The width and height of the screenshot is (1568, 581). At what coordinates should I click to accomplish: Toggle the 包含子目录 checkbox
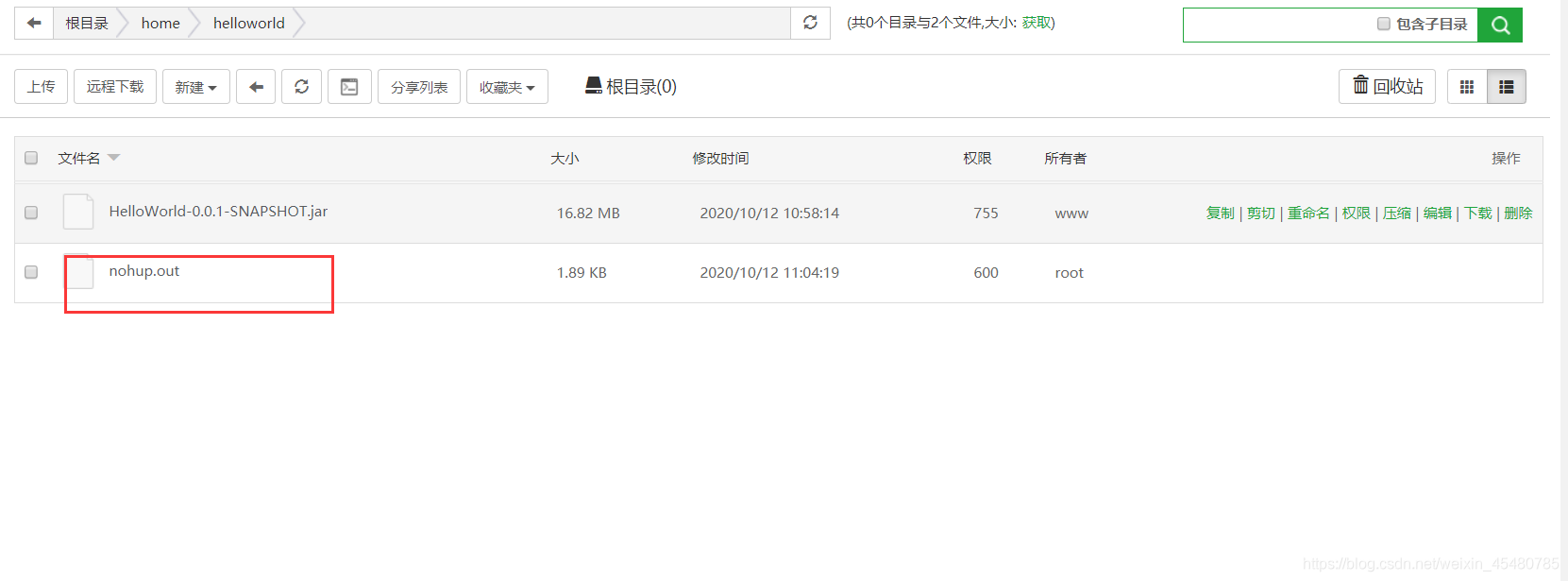1383,24
